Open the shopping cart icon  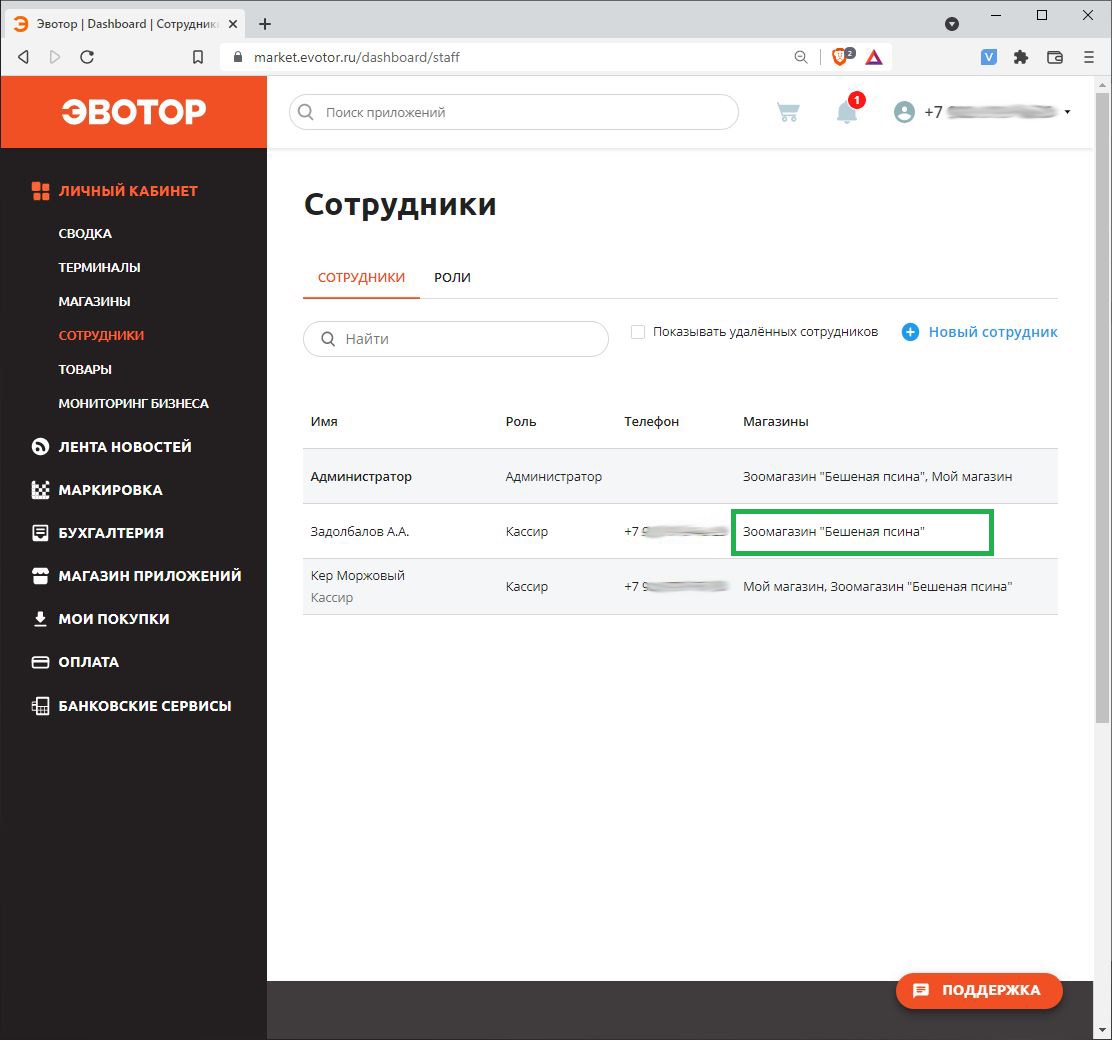(788, 112)
